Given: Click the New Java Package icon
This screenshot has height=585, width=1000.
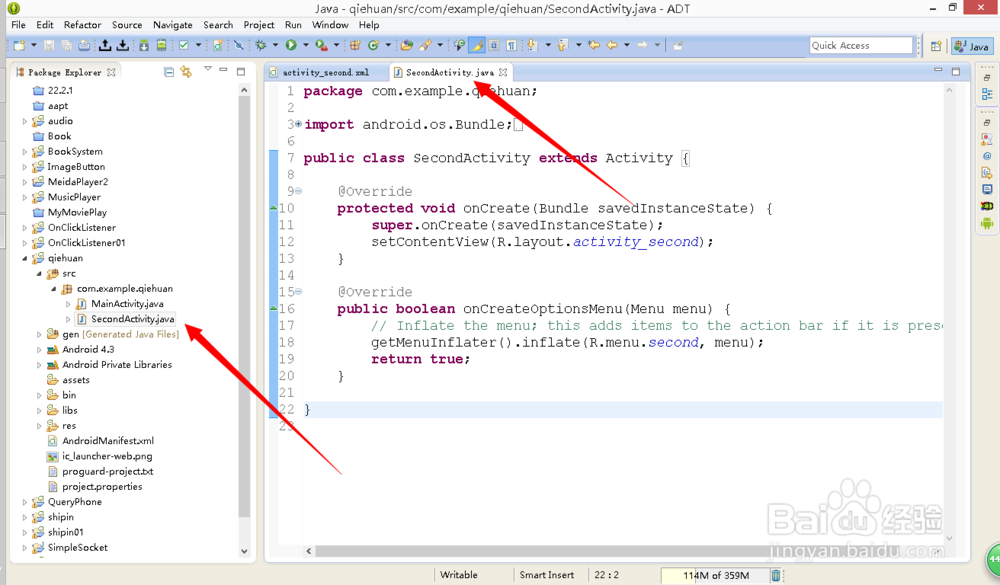Looking at the screenshot, I should (x=355, y=45).
